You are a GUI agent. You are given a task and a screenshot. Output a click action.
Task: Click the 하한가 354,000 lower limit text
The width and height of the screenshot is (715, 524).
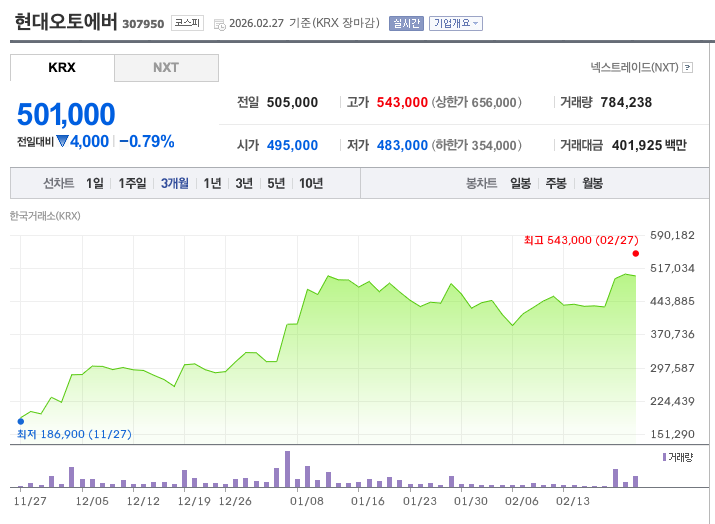[477, 145]
